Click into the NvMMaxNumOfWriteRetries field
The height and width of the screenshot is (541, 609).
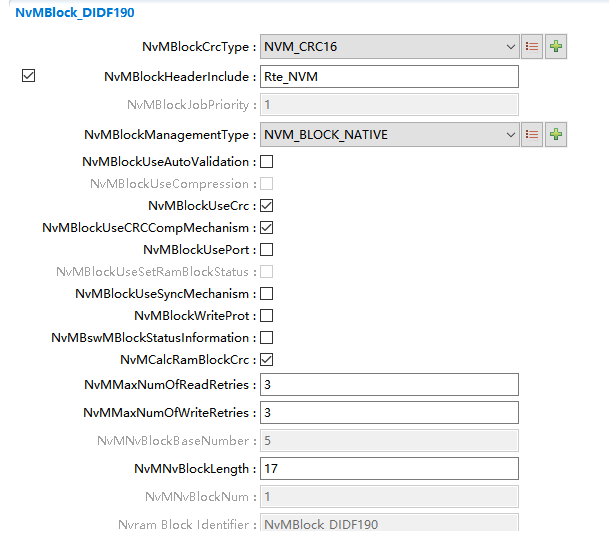[388, 413]
